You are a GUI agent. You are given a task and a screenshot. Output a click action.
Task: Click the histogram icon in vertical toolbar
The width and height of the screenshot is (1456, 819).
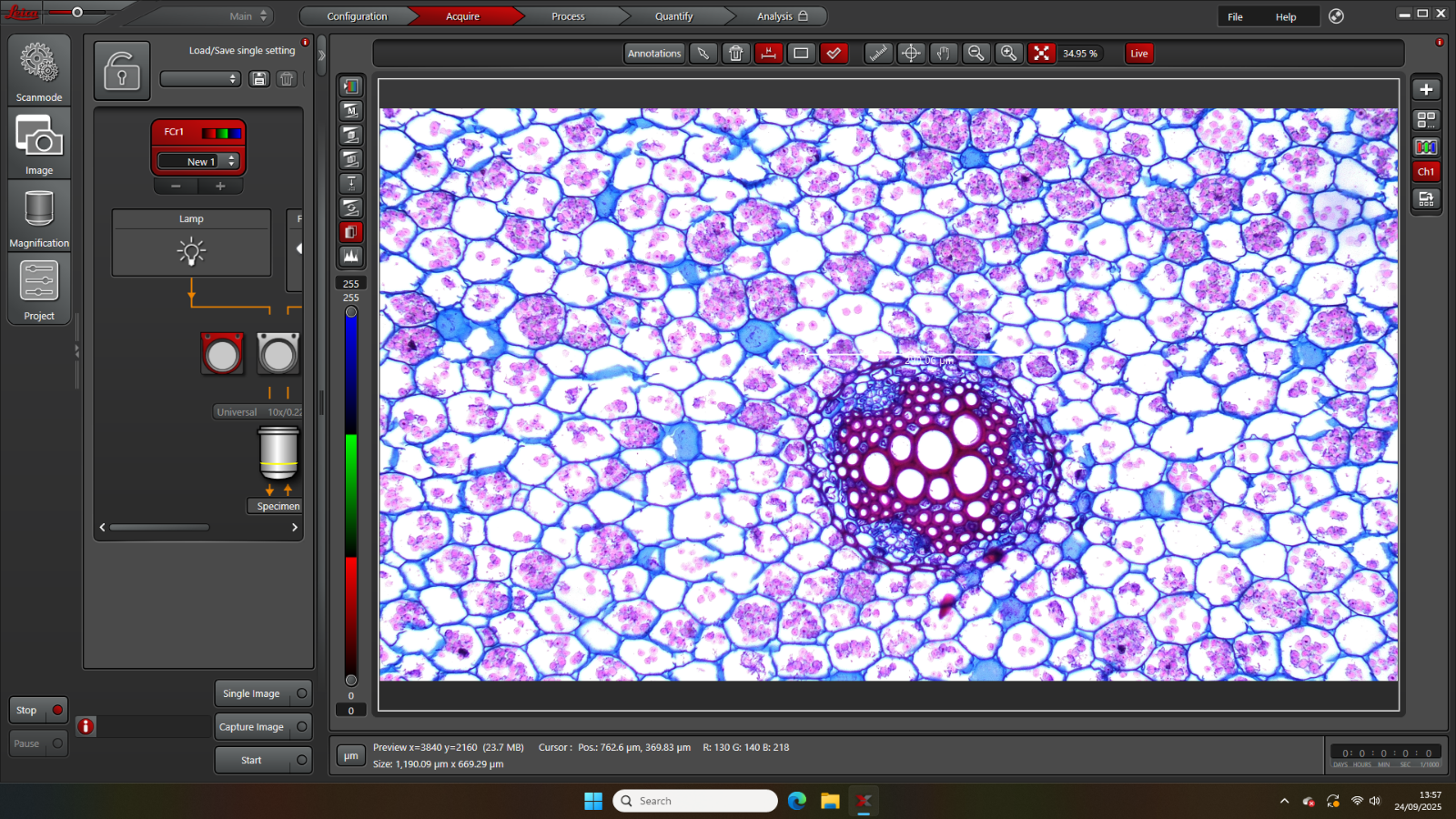pos(351,257)
